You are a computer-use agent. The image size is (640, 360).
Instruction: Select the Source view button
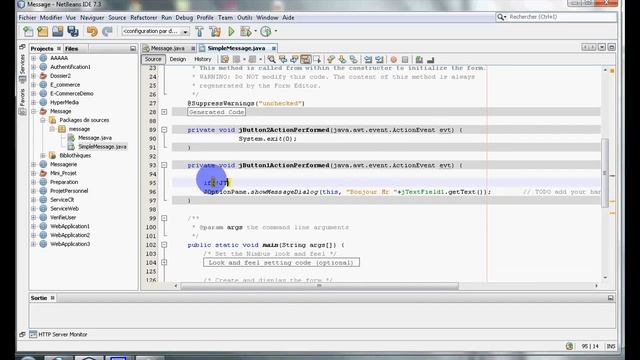click(x=153, y=59)
